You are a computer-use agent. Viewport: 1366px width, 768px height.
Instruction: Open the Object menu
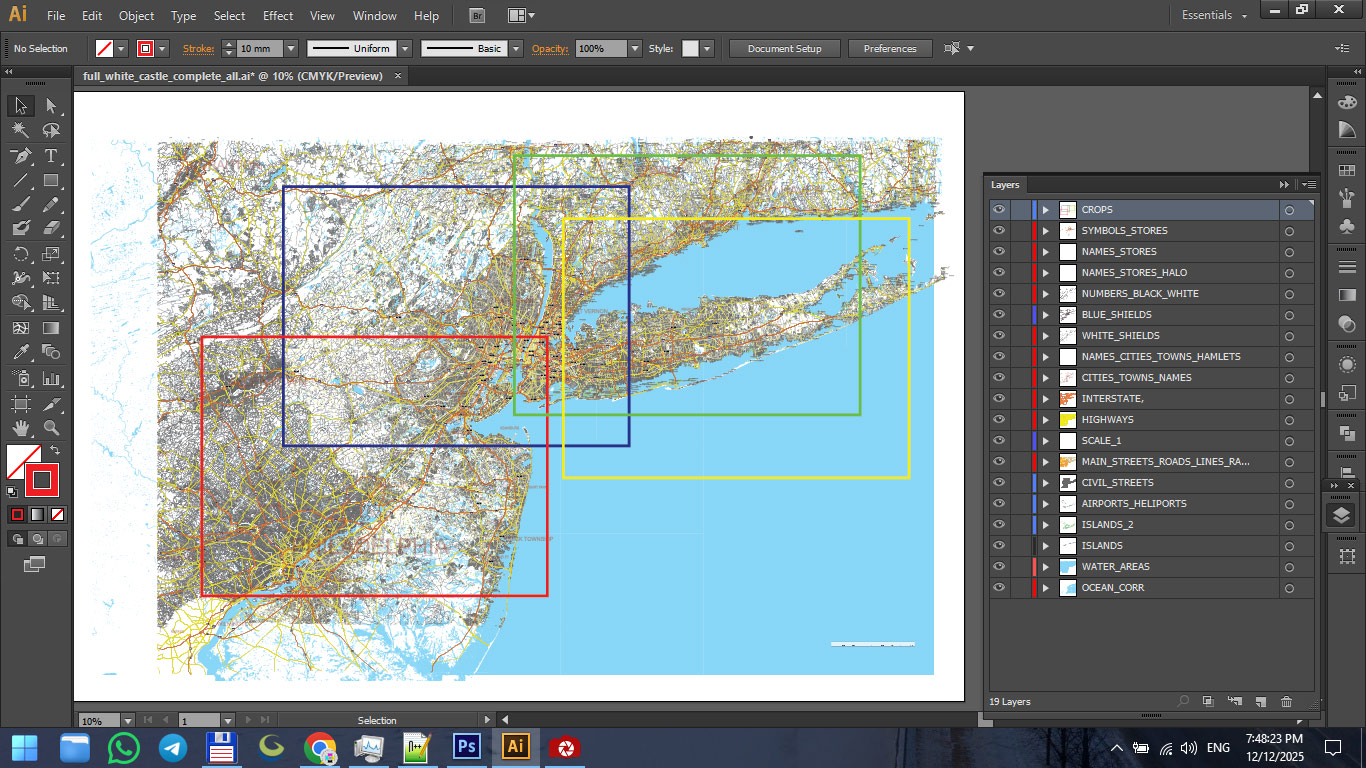tap(136, 16)
